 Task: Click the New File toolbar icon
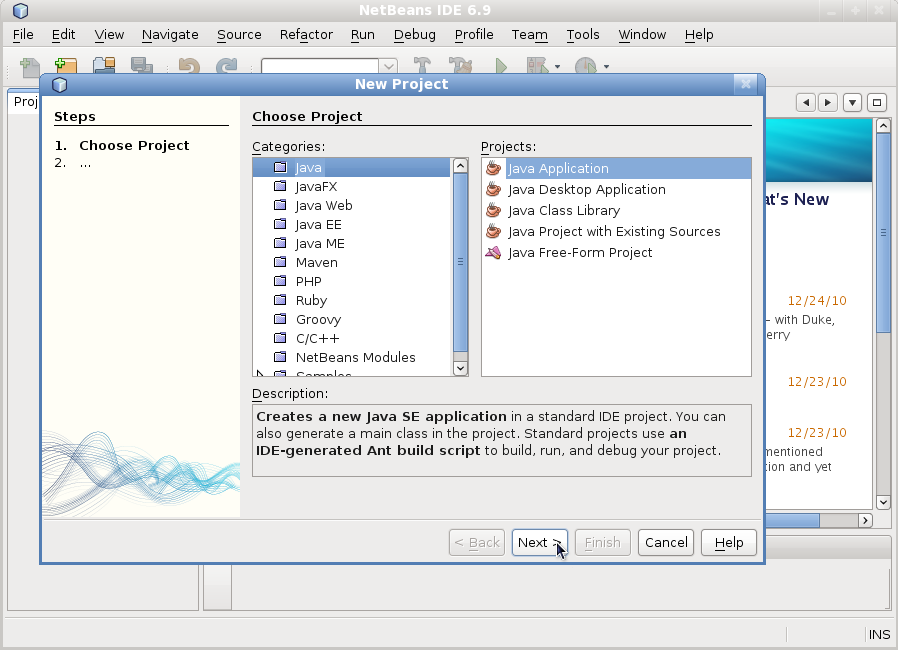(x=29, y=66)
